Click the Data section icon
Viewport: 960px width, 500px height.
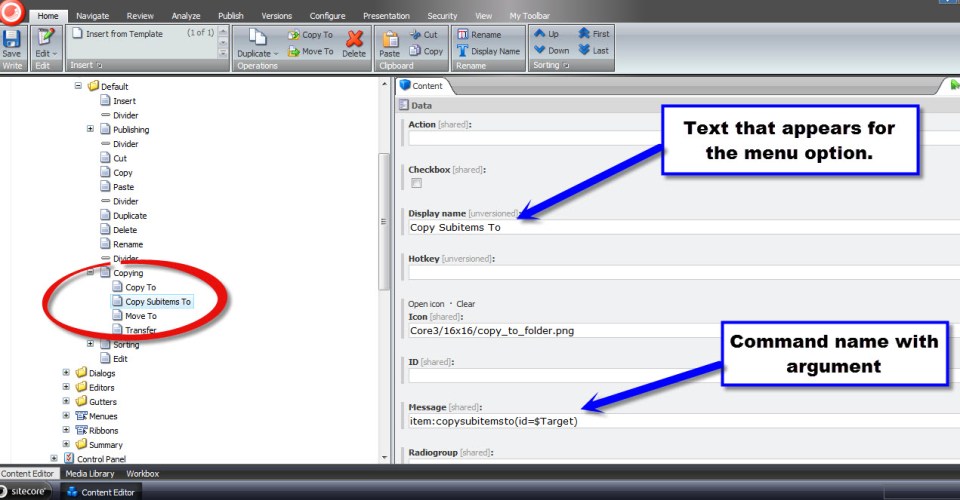(403, 105)
